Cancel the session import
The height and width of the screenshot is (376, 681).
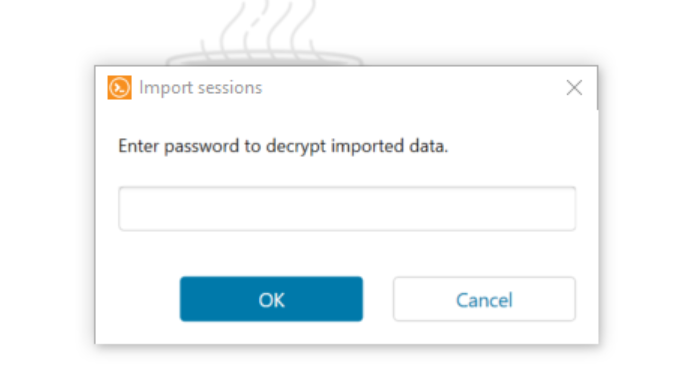point(484,299)
